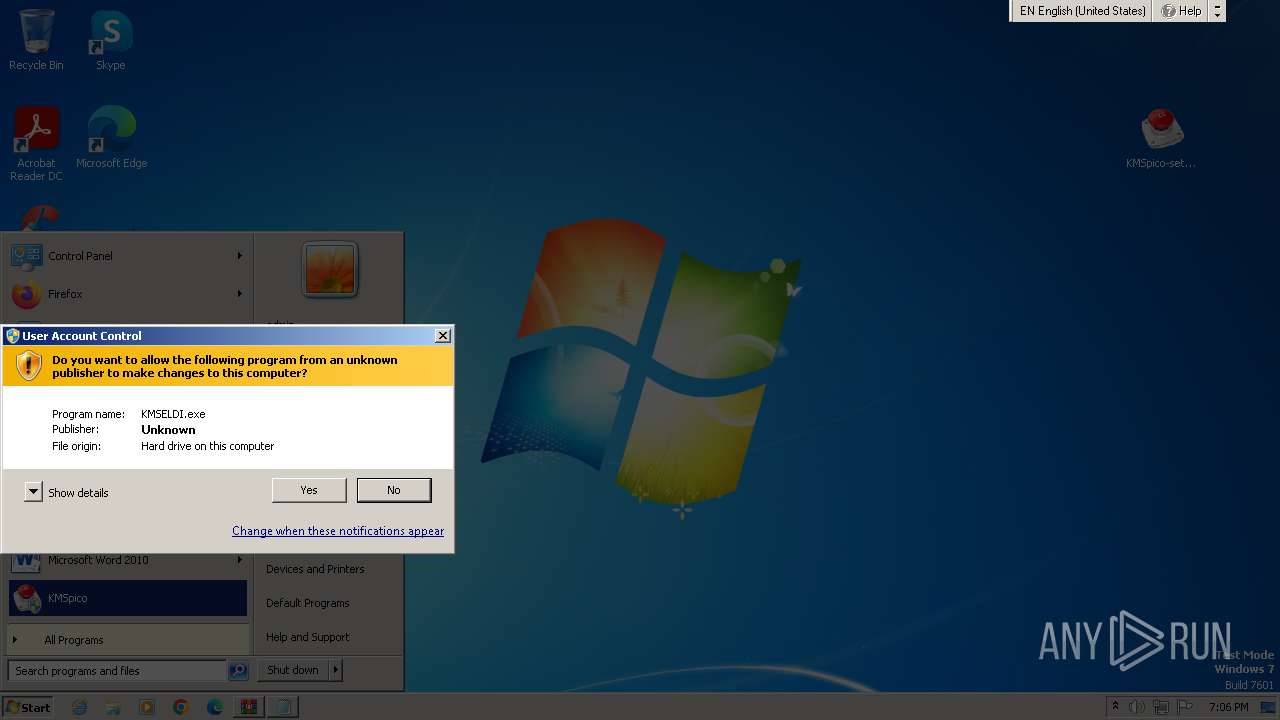Open Default Programs
Screen dimensions: 1280x720
pyautogui.click(x=308, y=603)
